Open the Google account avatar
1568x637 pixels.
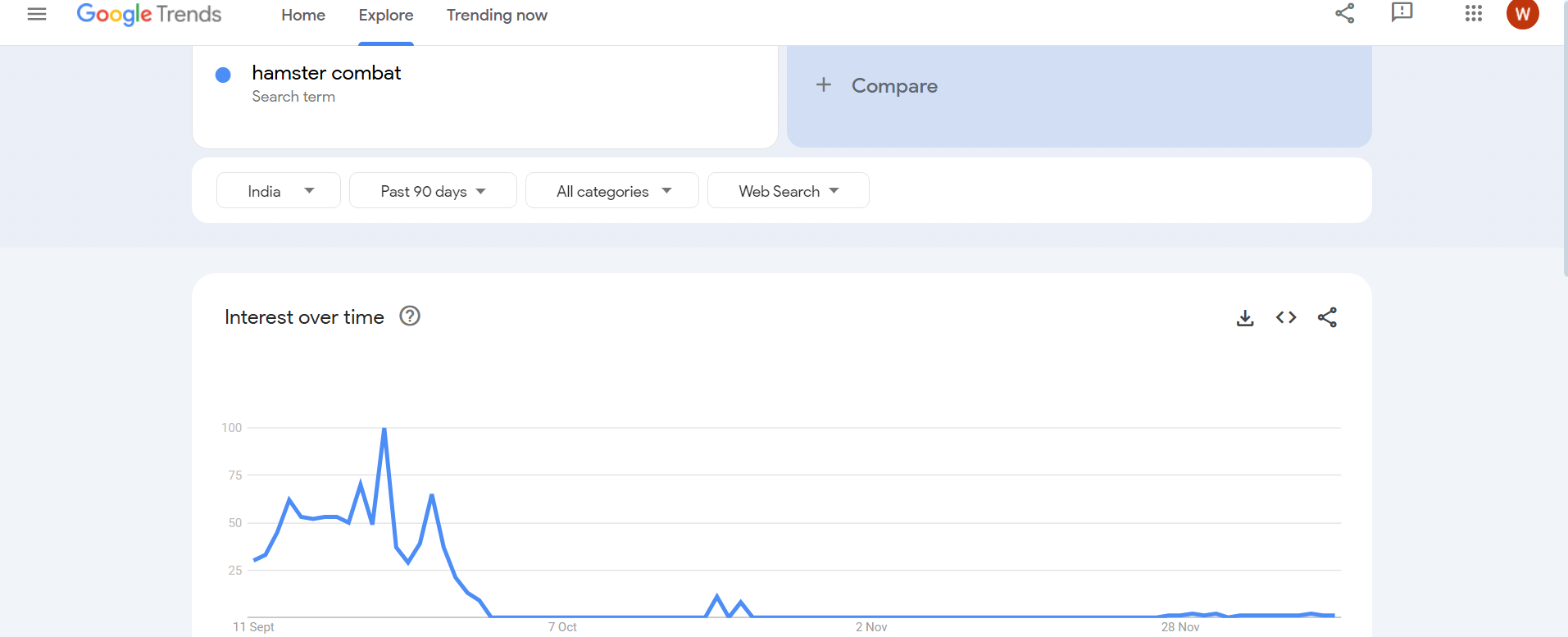(1522, 14)
